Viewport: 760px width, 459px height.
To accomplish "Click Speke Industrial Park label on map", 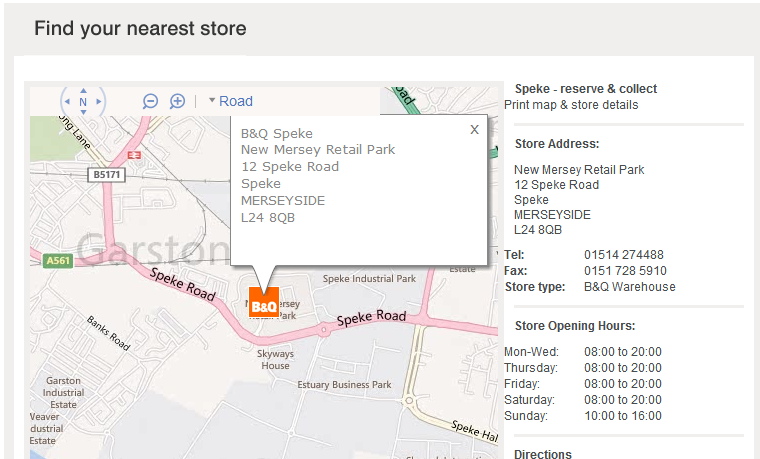I will [369, 278].
